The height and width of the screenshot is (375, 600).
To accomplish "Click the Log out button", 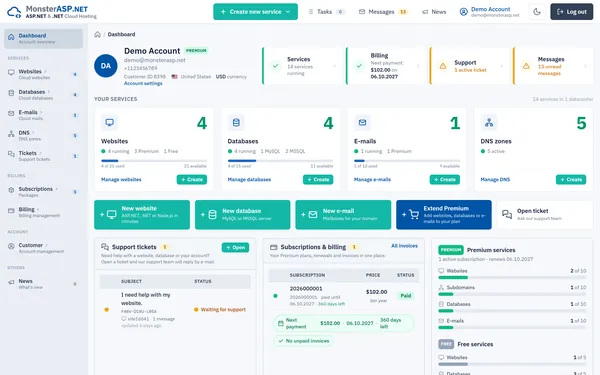I will (x=572, y=12).
